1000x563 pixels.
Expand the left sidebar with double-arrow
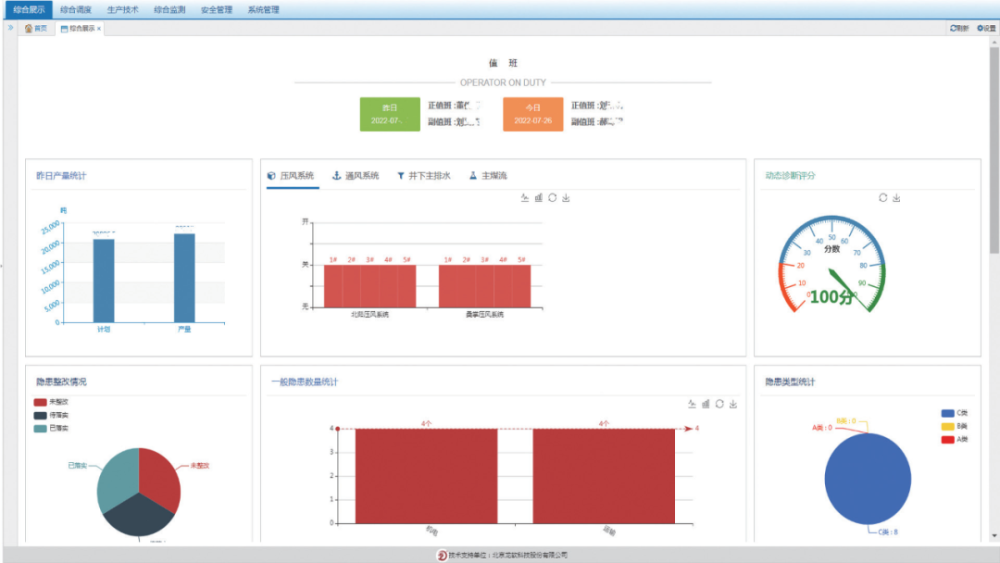click(11, 28)
